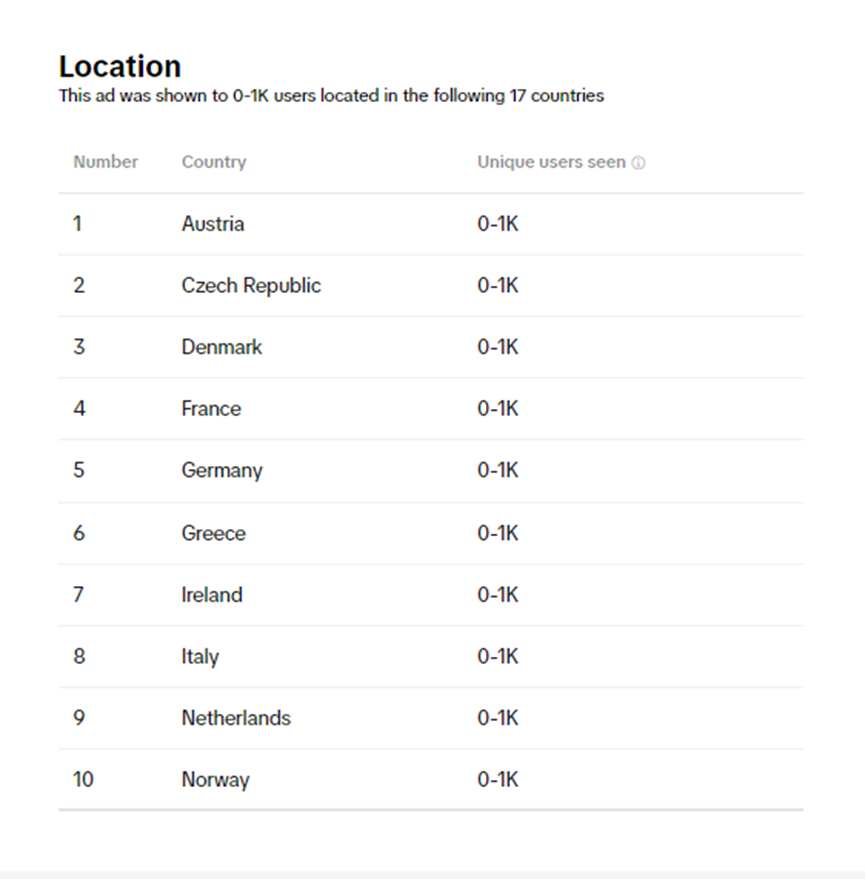Click the Greece table row

(x=431, y=533)
